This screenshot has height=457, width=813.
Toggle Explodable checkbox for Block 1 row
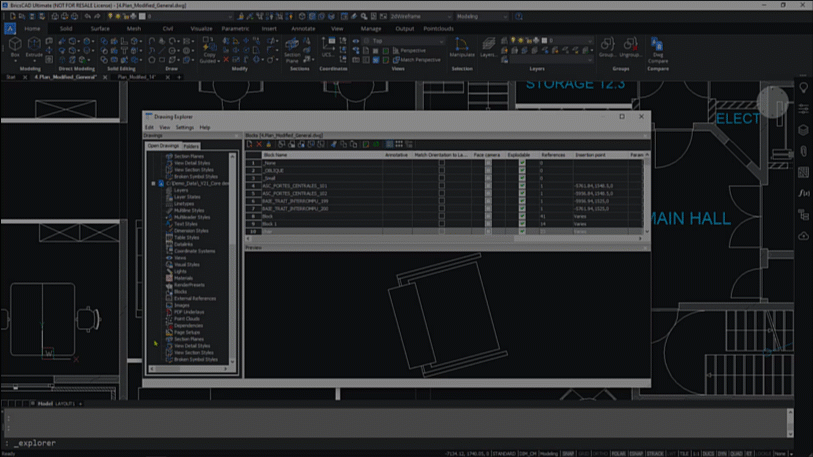tap(522, 224)
